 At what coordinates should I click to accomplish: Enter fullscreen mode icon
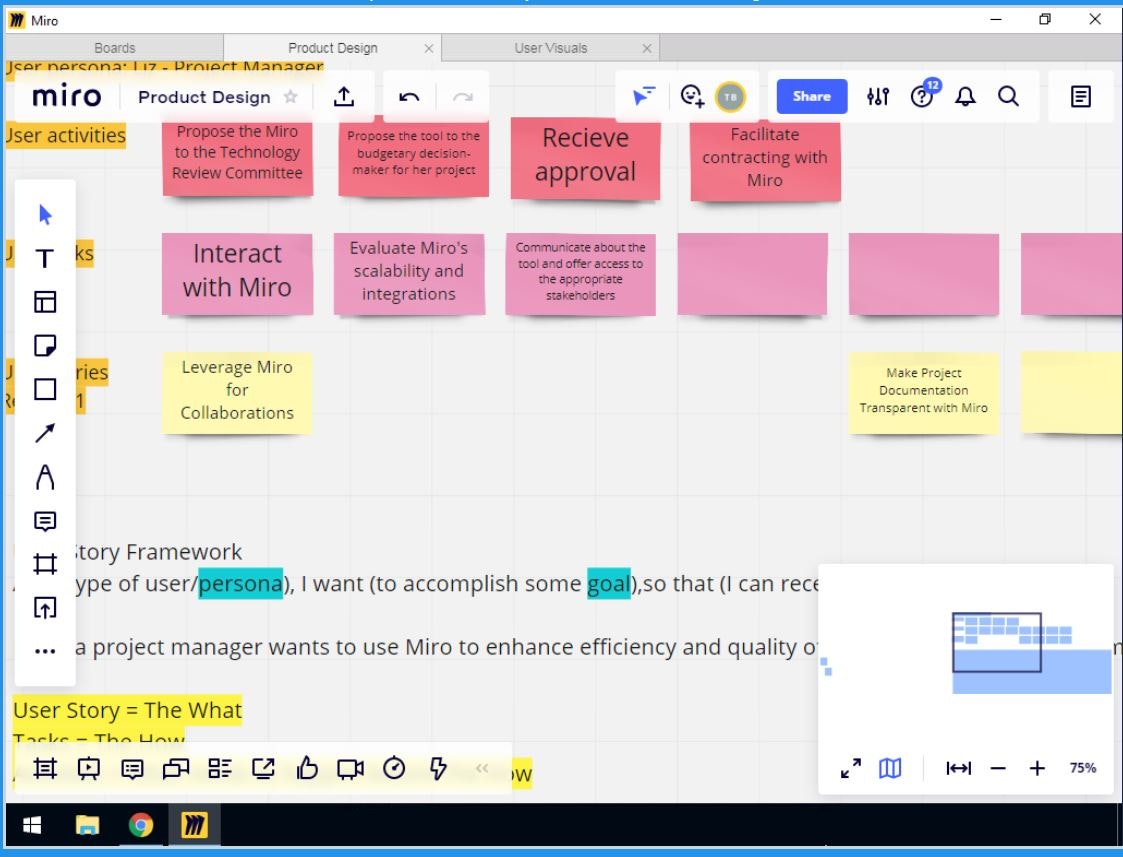tap(851, 768)
